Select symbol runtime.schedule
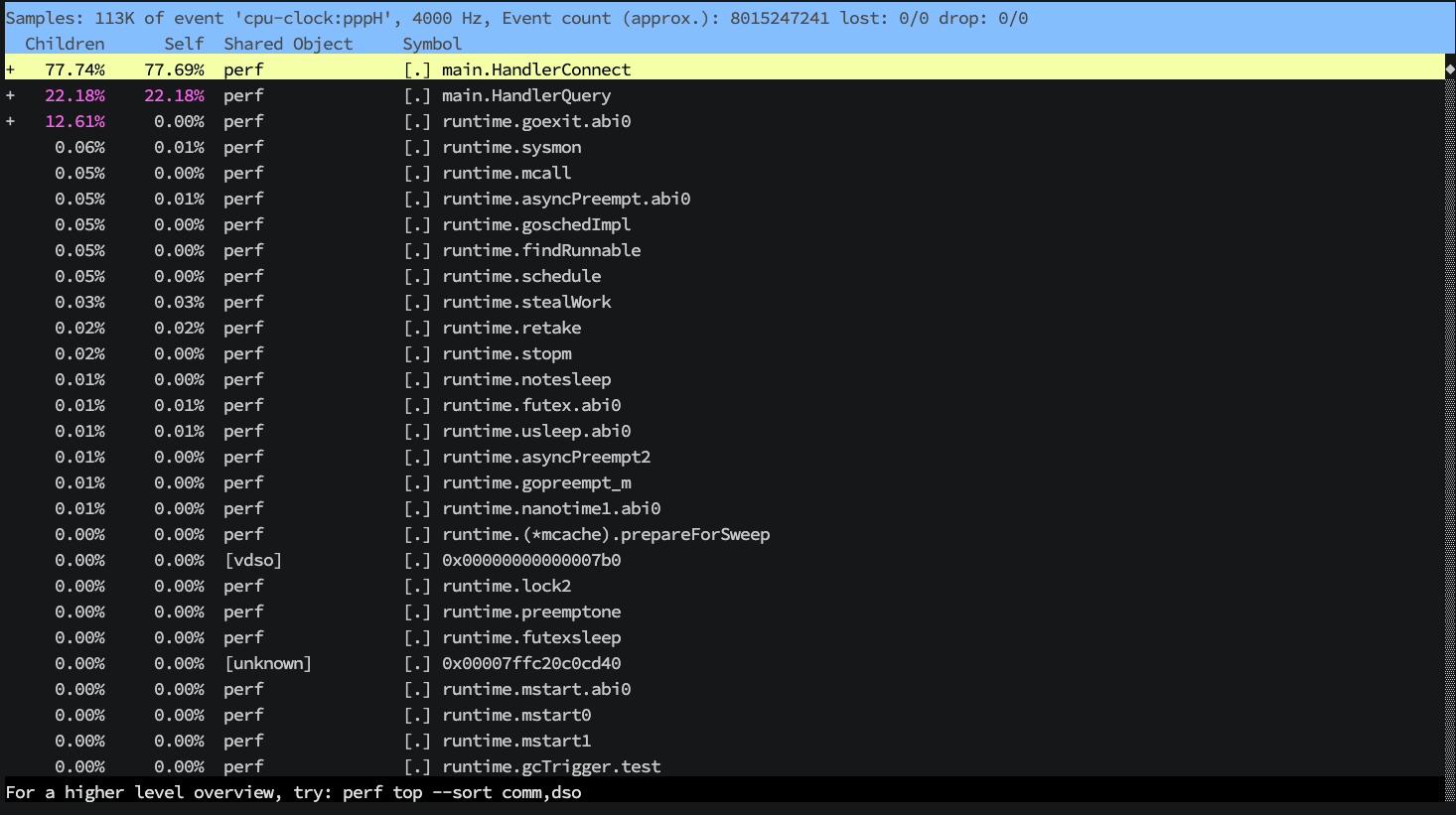The width and height of the screenshot is (1456, 815). pos(521,276)
